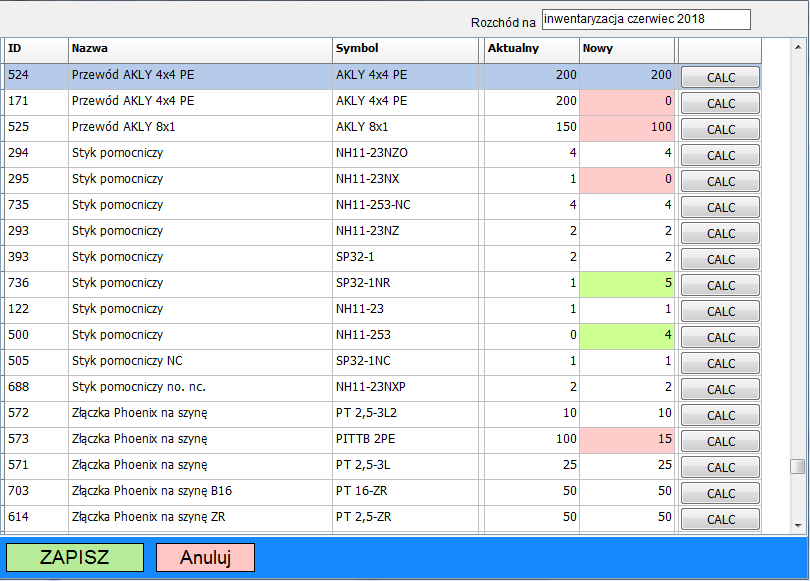This screenshot has width=810, height=581.
Task: Select symbol cell NH11-23NZO
Action: tap(406, 155)
